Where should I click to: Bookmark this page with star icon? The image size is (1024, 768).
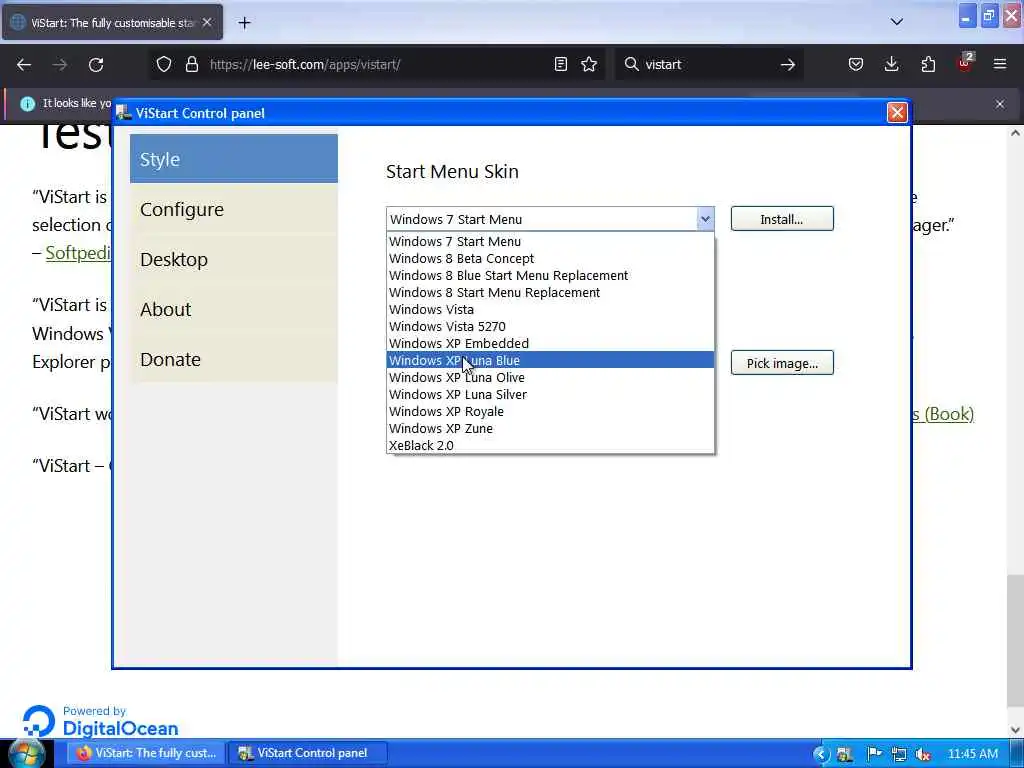click(589, 64)
